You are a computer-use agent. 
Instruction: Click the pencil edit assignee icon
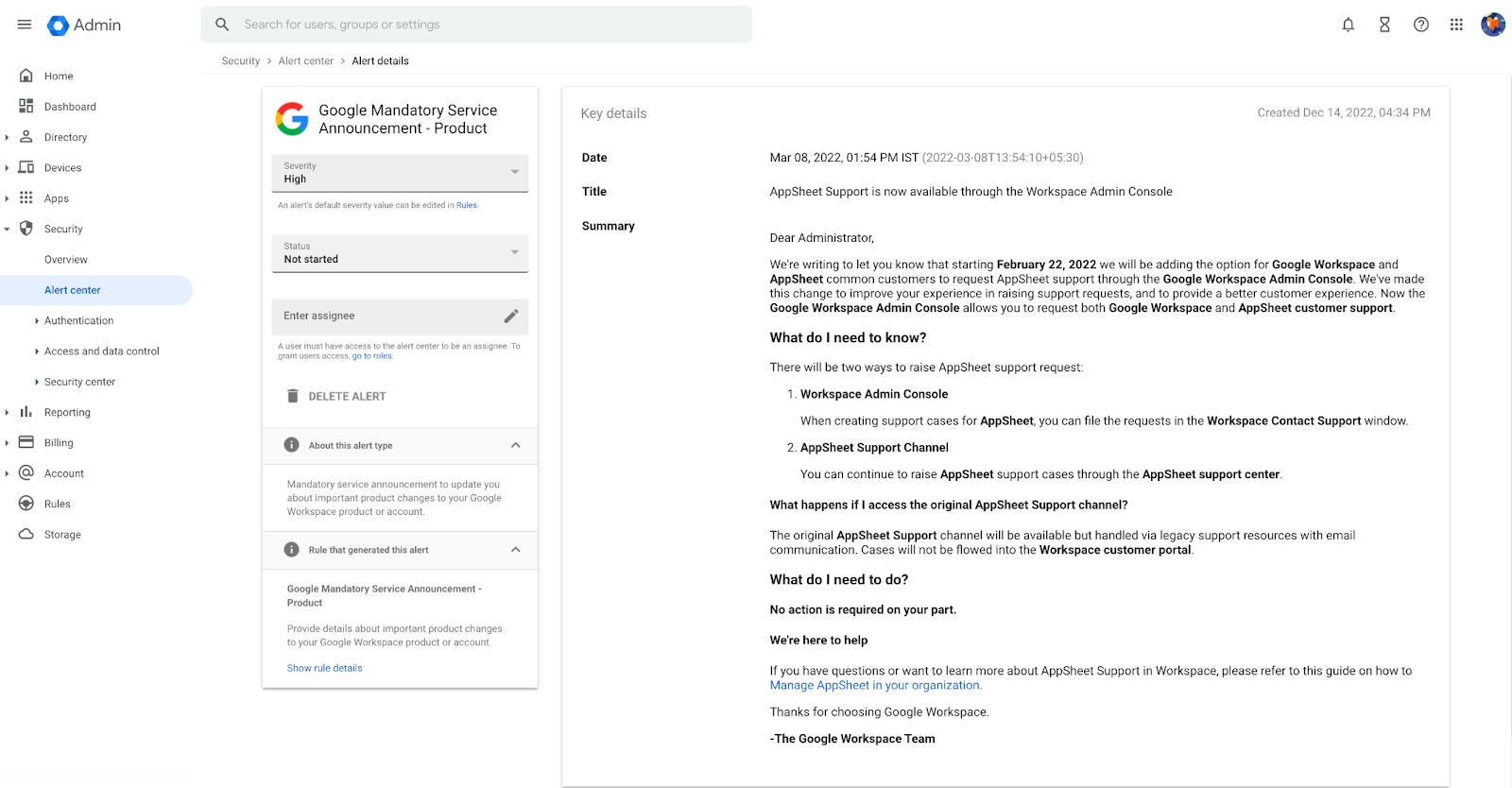coord(511,317)
